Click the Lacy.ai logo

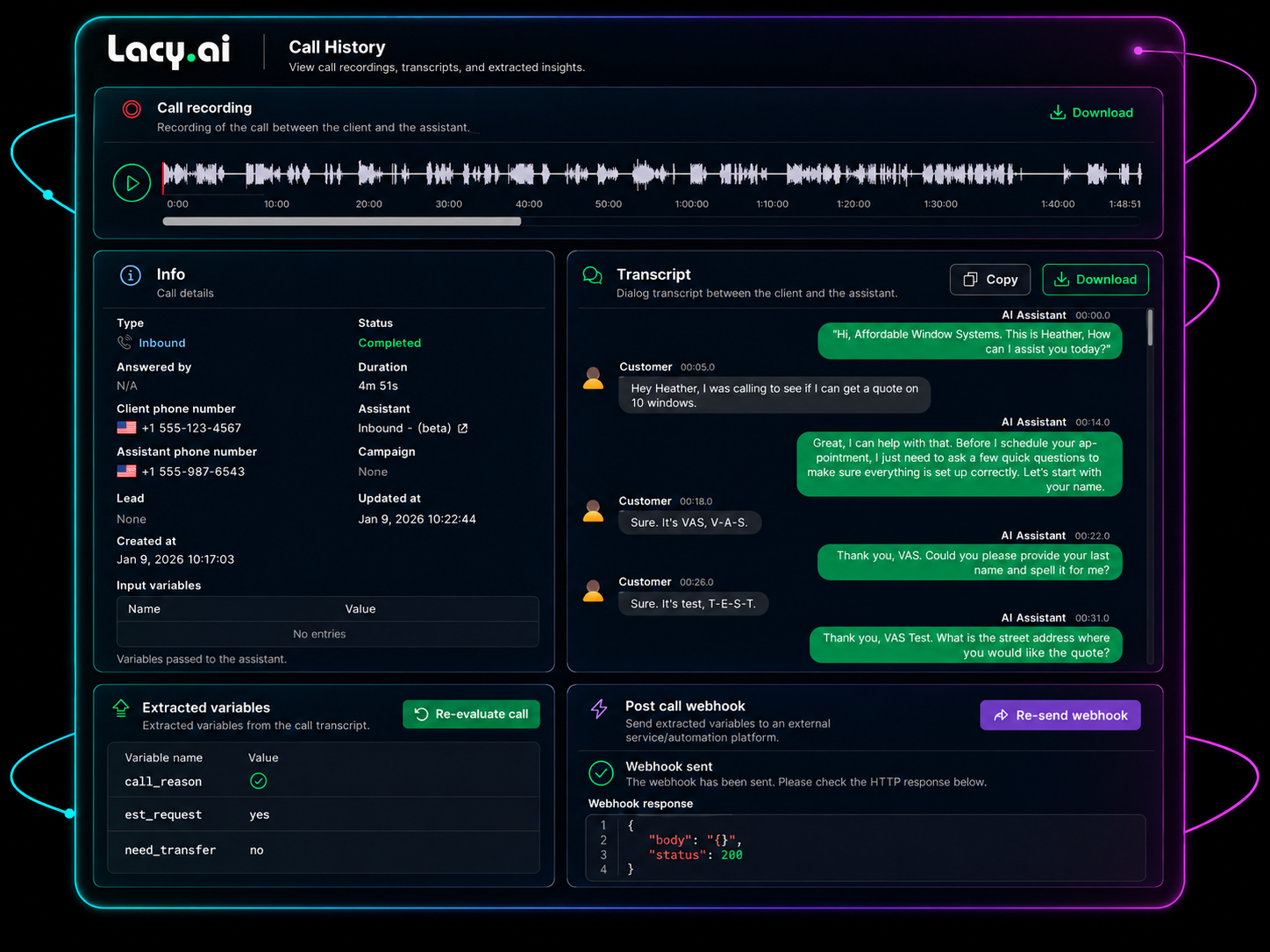pos(169,49)
